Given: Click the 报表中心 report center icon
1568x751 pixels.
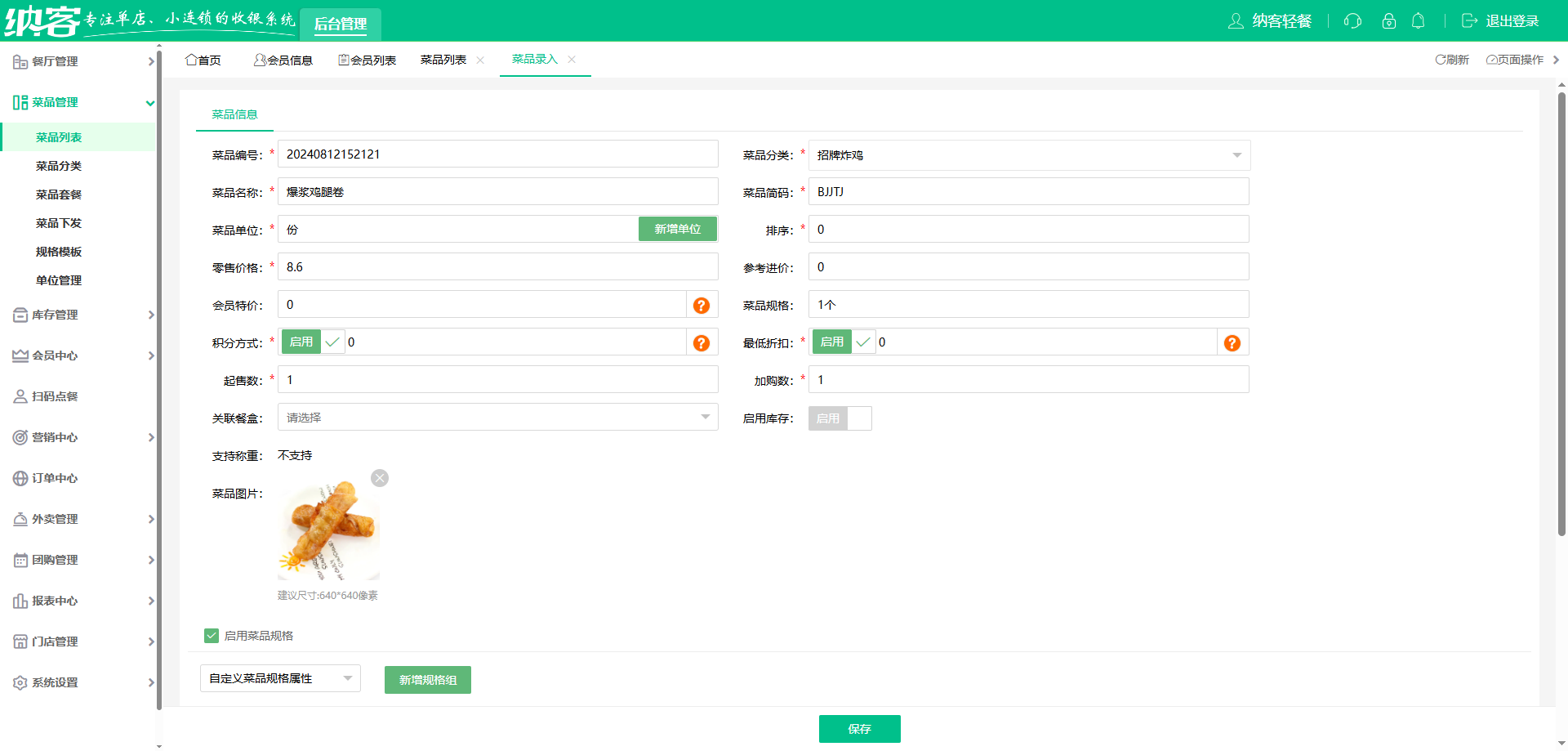Looking at the screenshot, I should (x=20, y=601).
